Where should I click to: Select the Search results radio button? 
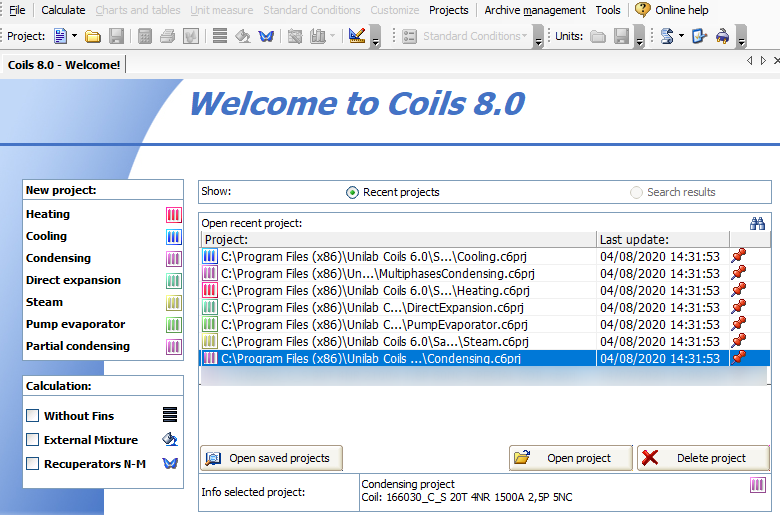[636, 193]
